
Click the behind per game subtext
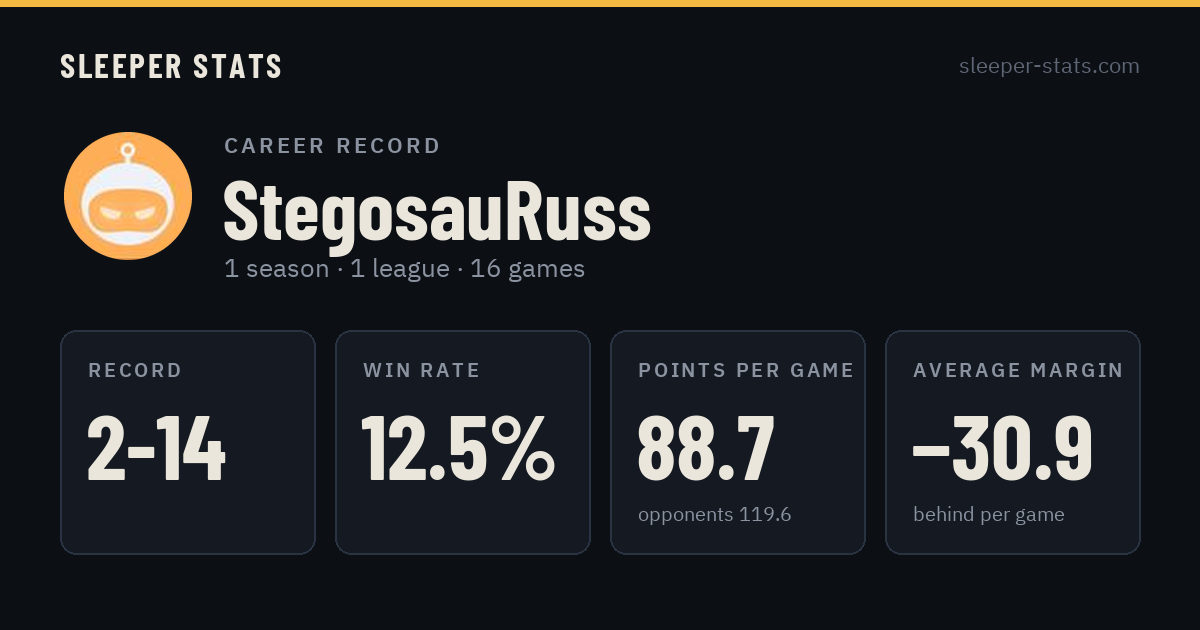point(989,515)
